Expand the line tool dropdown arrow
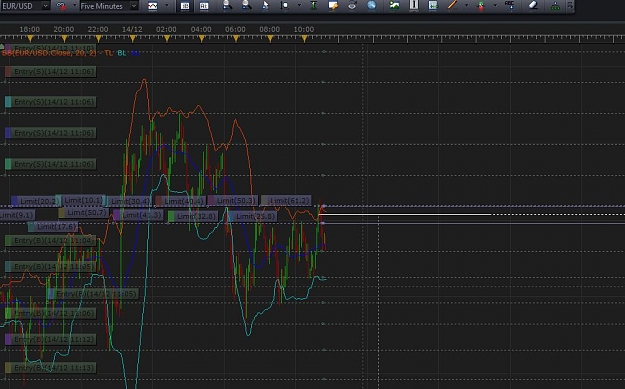Image resolution: width=625 pixels, height=389 pixels. (x=466, y=6)
